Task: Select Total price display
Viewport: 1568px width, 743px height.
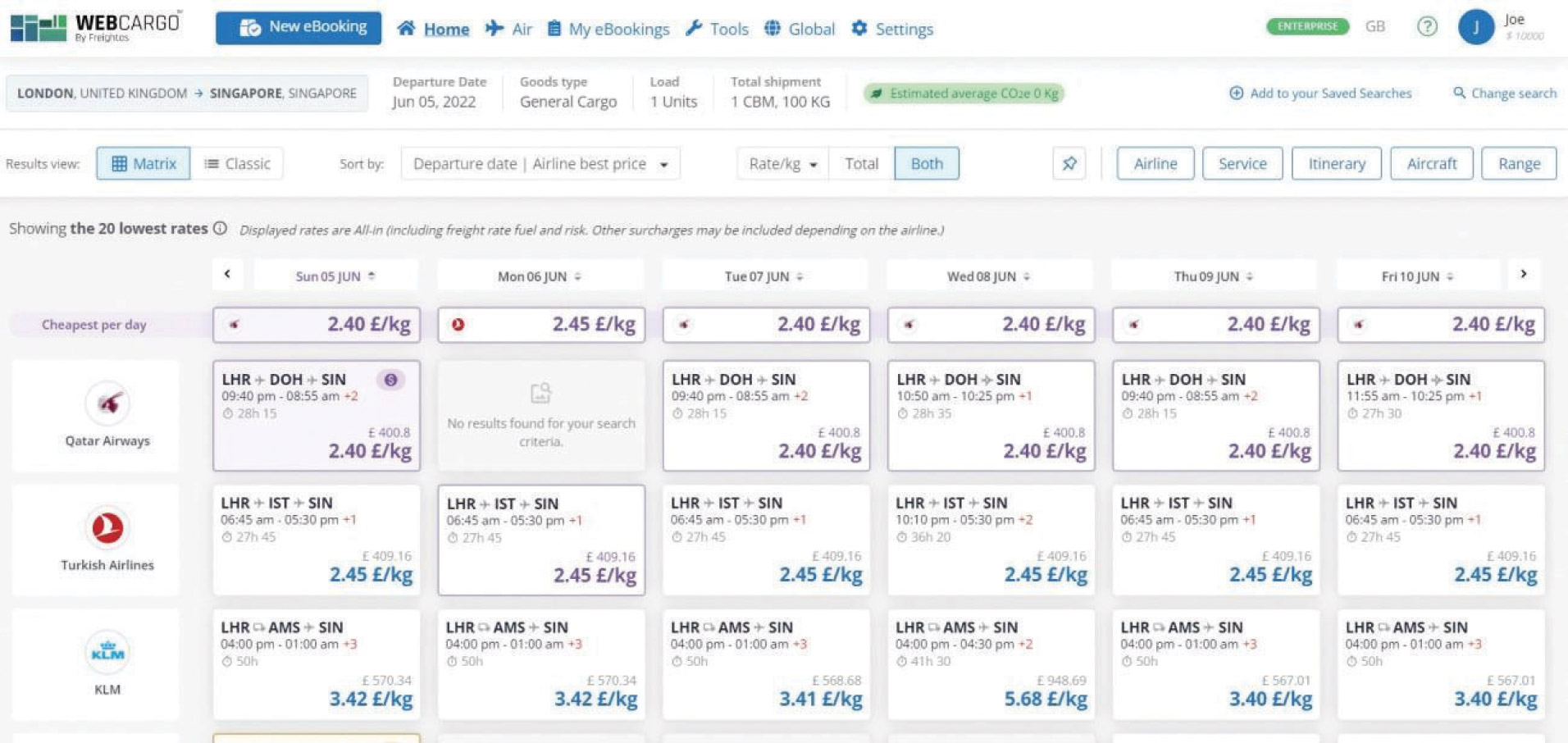Action: tap(862, 163)
